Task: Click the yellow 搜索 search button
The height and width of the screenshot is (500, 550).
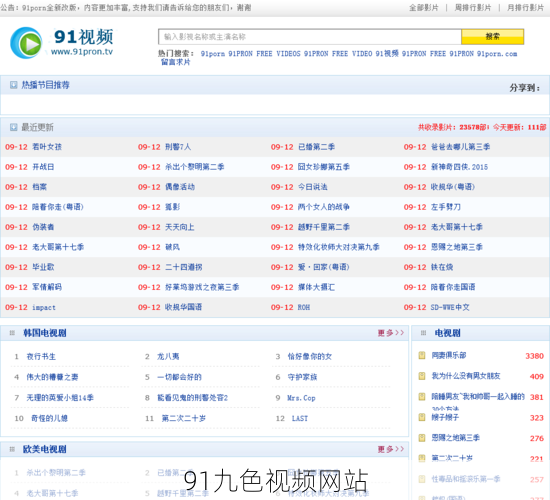Action: pyautogui.click(x=492, y=37)
